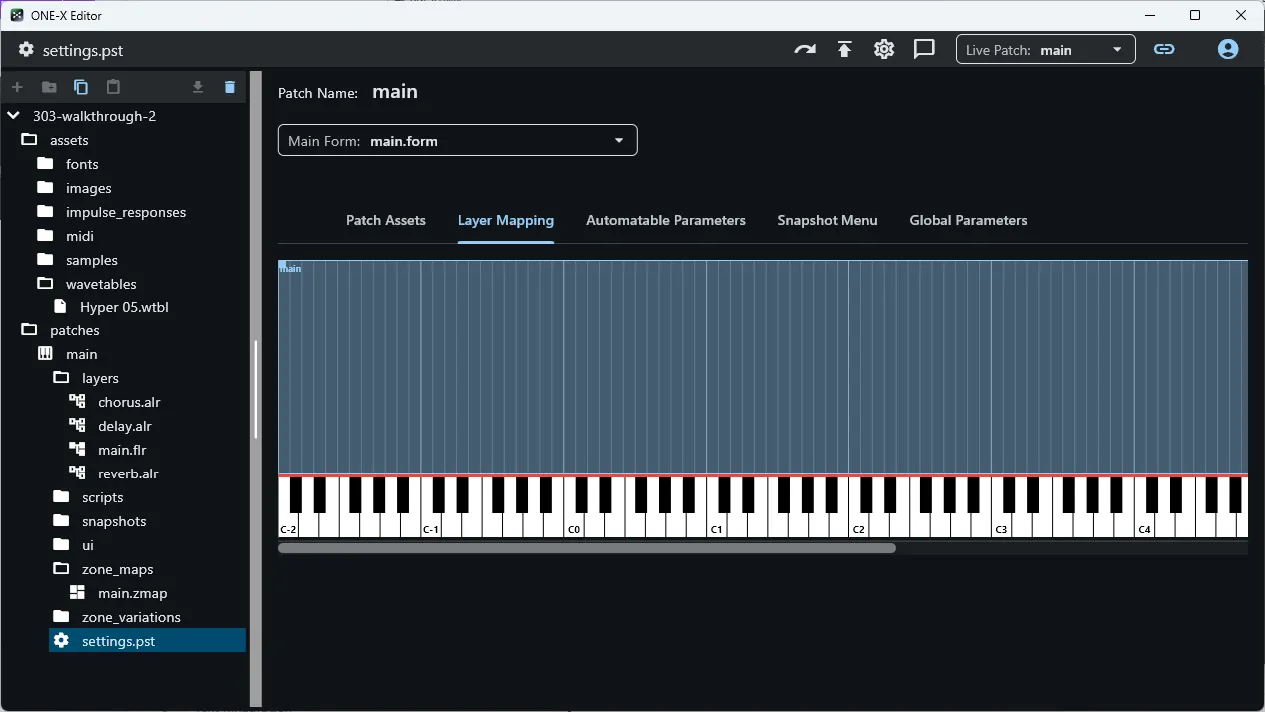Click the copy icon in file panel toolbar
The image size is (1265, 712).
click(81, 87)
